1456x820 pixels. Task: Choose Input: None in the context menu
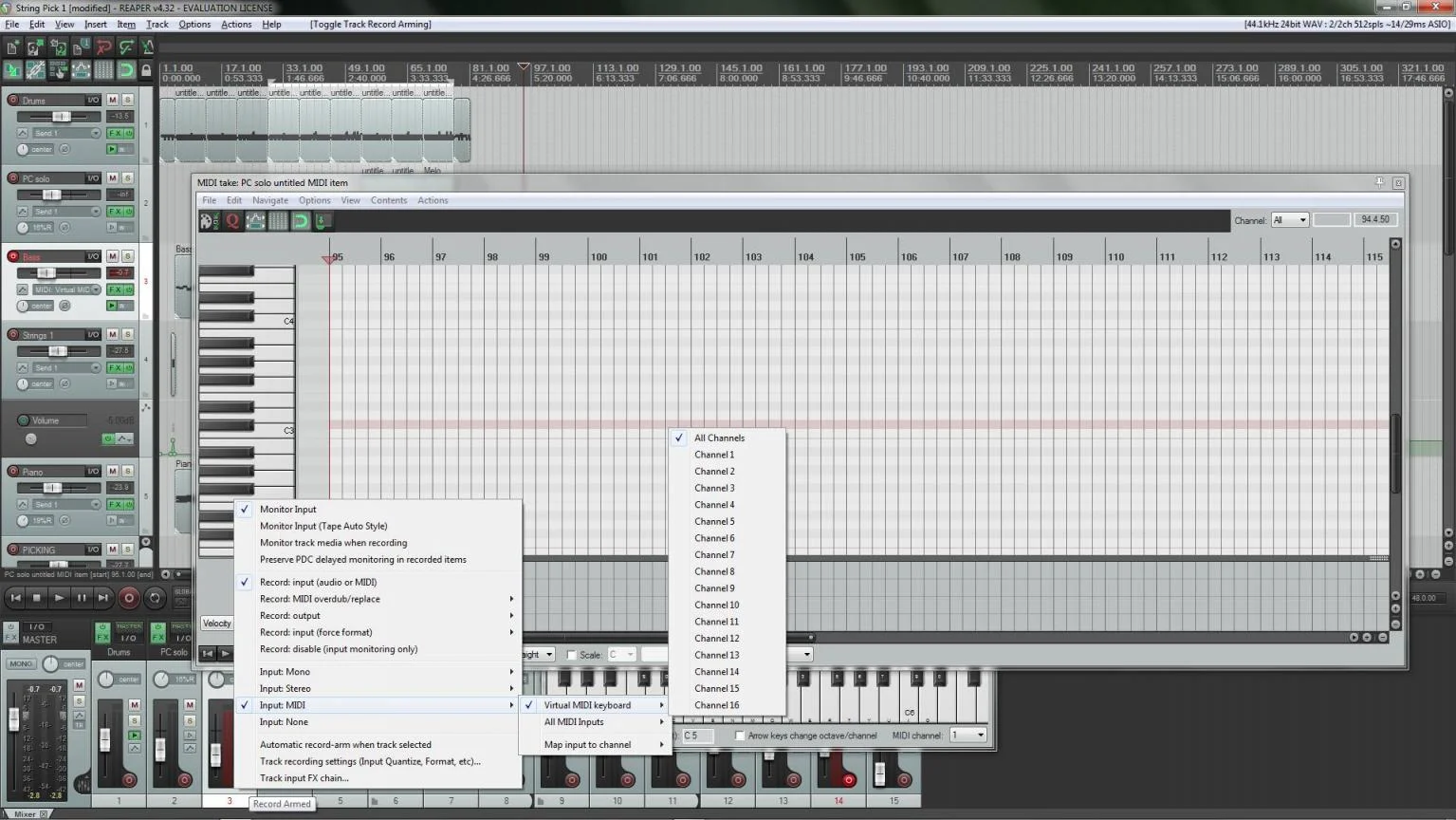pyautogui.click(x=284, y=722)
